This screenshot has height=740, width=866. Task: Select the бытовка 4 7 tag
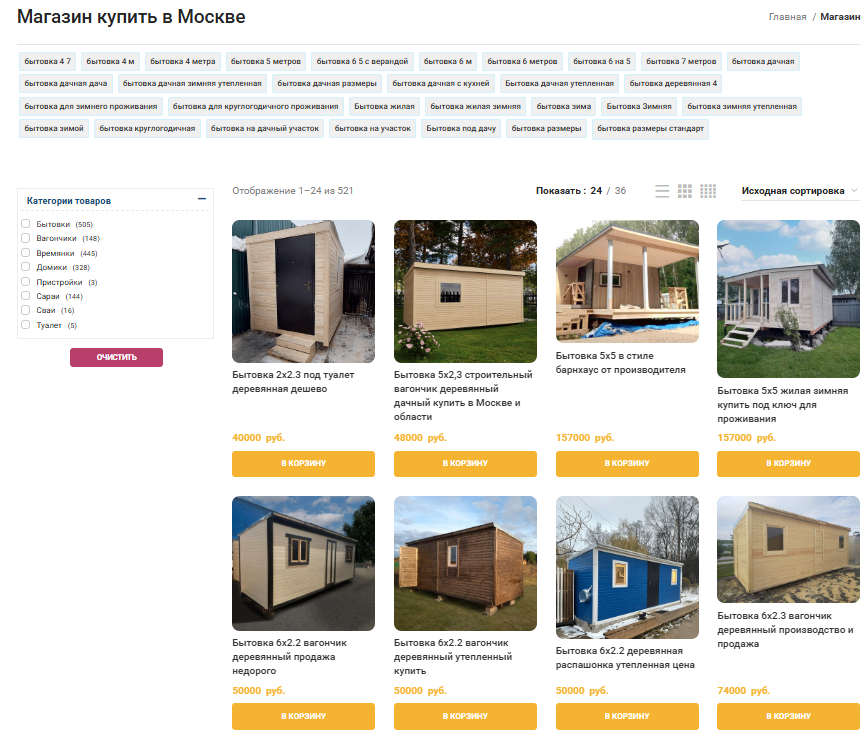[47, 61]
